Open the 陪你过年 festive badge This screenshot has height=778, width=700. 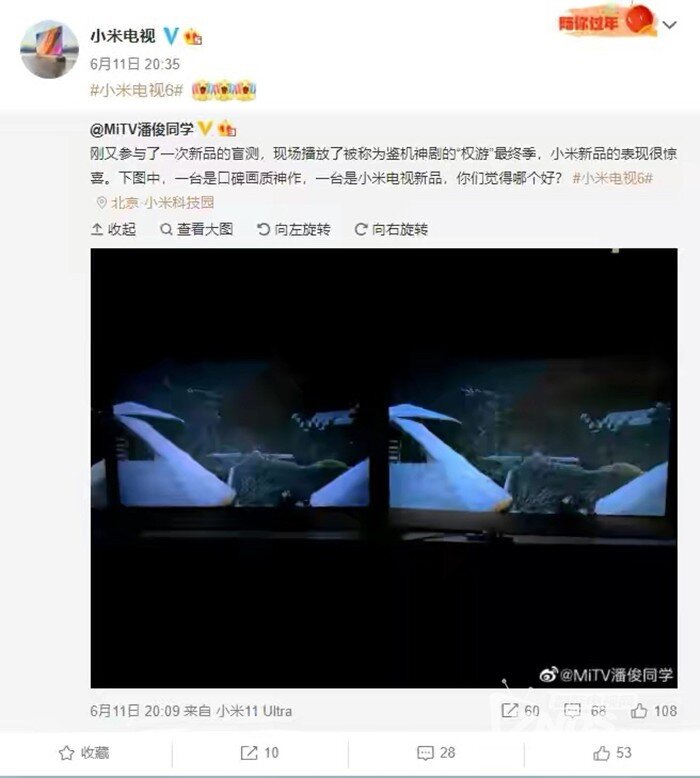(x=607, y=21)
